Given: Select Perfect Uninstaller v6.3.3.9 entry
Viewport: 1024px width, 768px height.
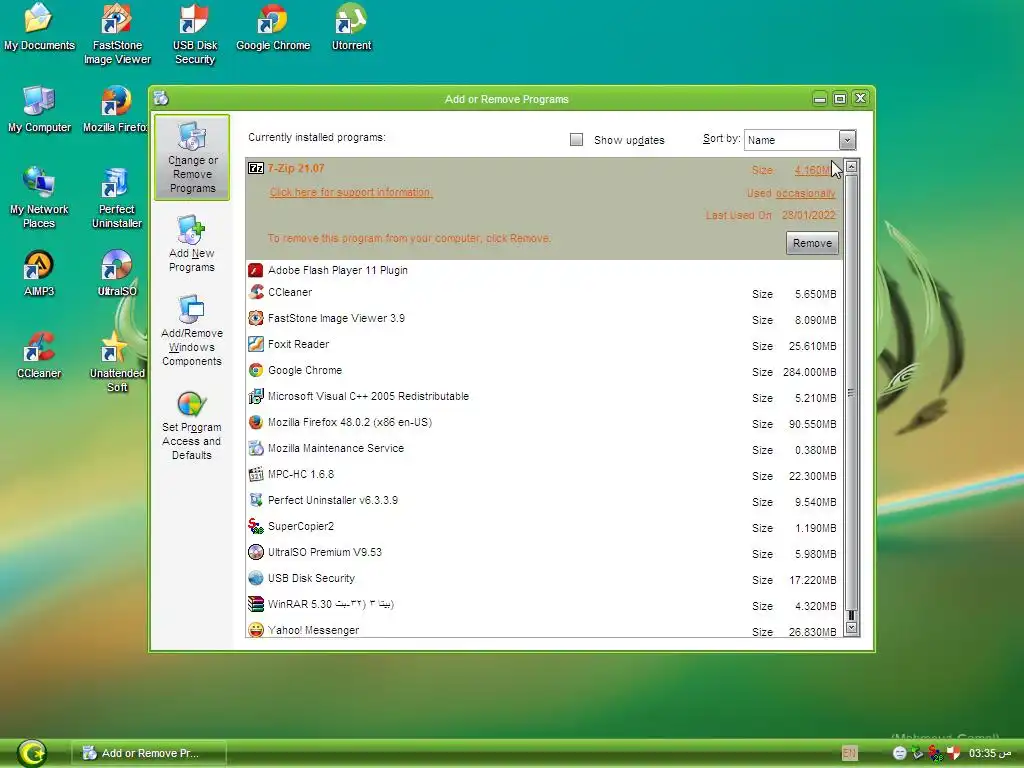Looking at the screenshot, I should pos(545,501).
